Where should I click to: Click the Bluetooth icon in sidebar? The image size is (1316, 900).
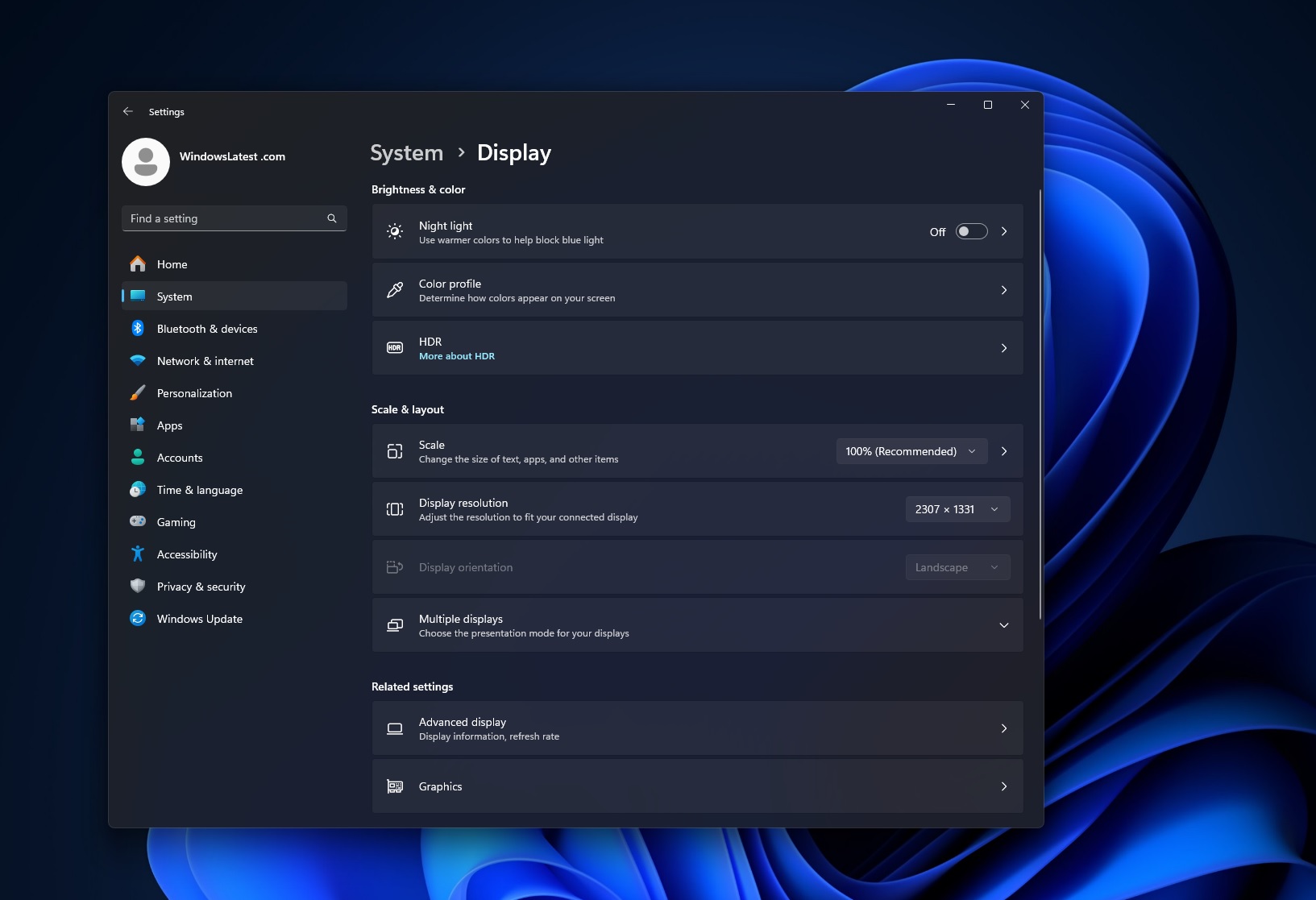click(138, 329)
